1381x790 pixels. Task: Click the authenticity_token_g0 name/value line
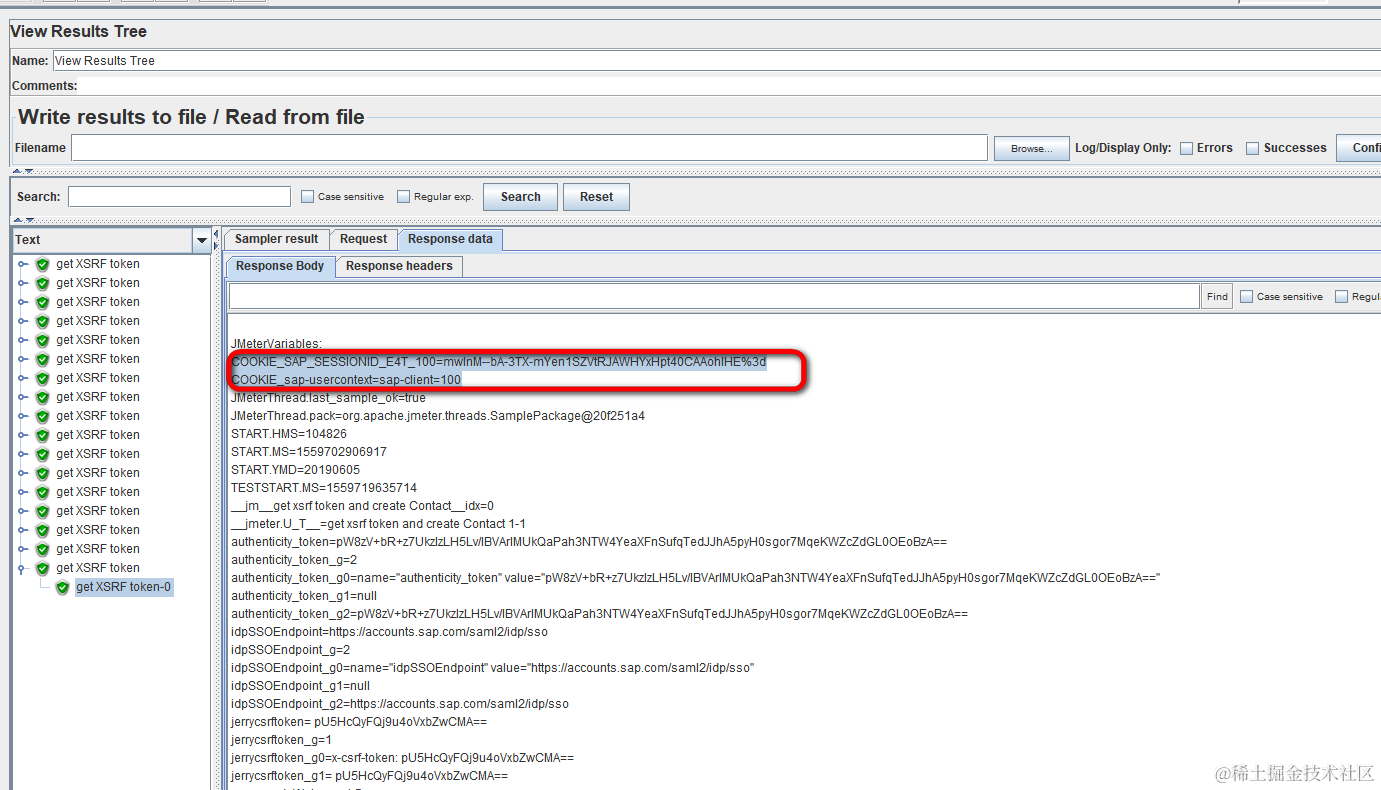695,578
